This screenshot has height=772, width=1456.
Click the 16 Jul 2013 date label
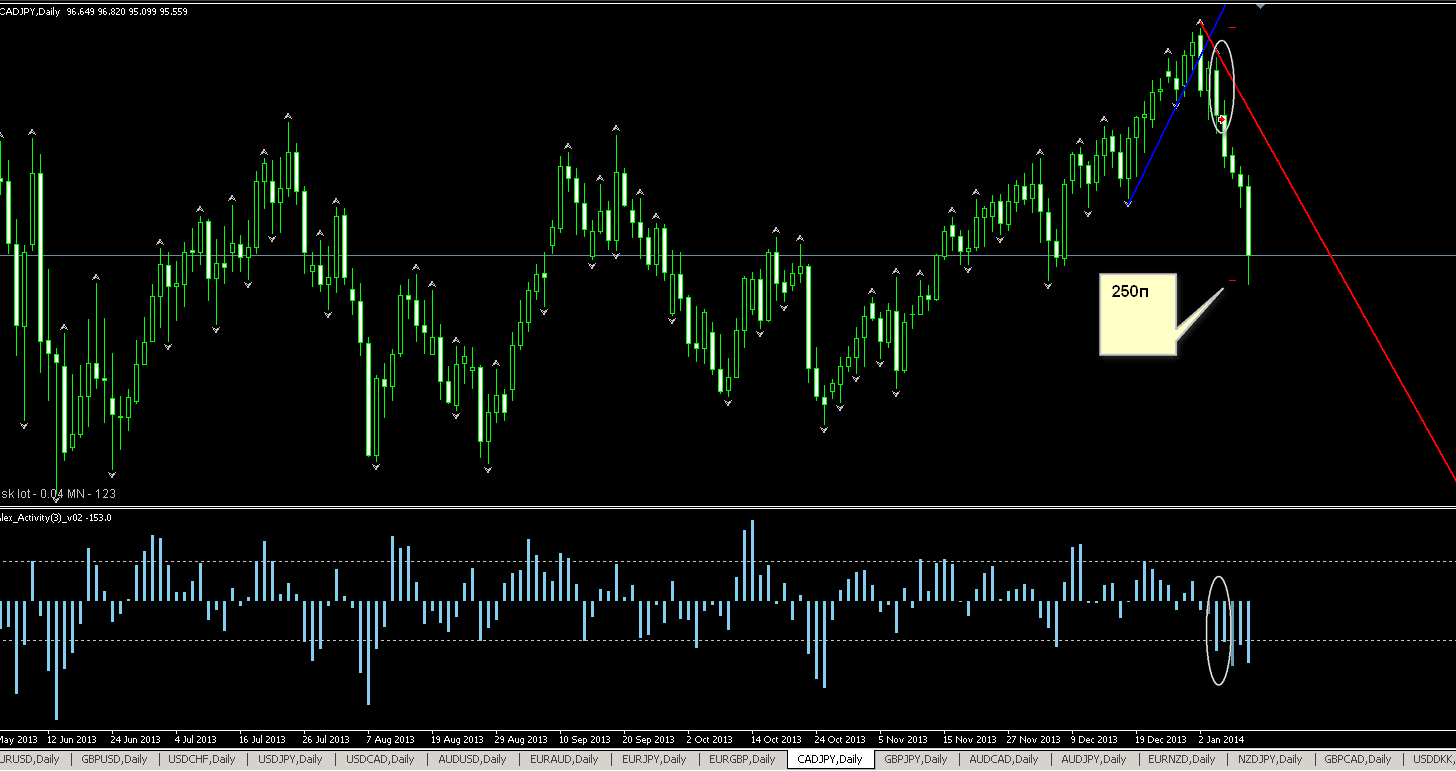point(262,740)
